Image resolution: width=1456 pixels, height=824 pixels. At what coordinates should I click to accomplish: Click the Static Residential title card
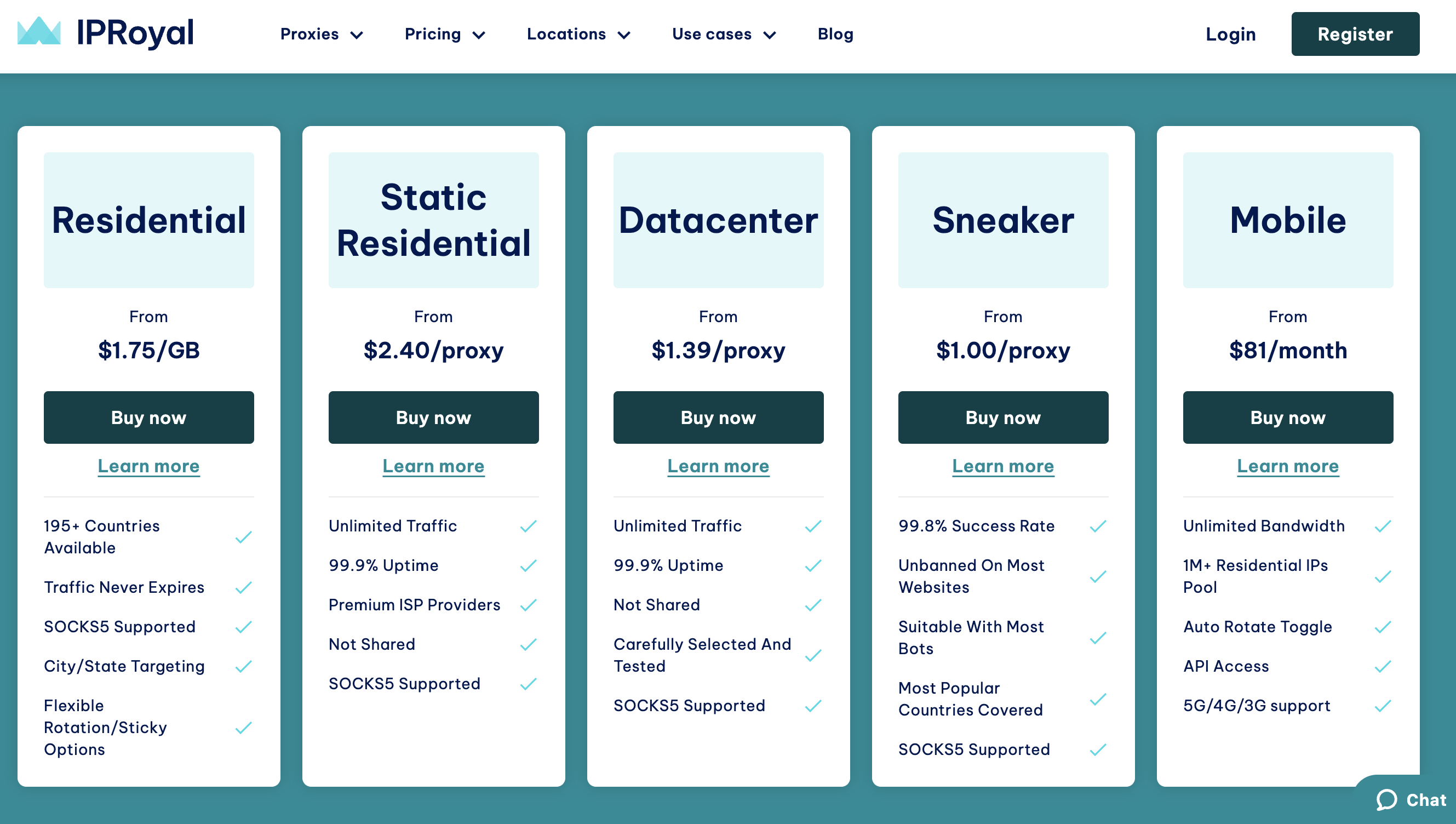coord(433,220)
